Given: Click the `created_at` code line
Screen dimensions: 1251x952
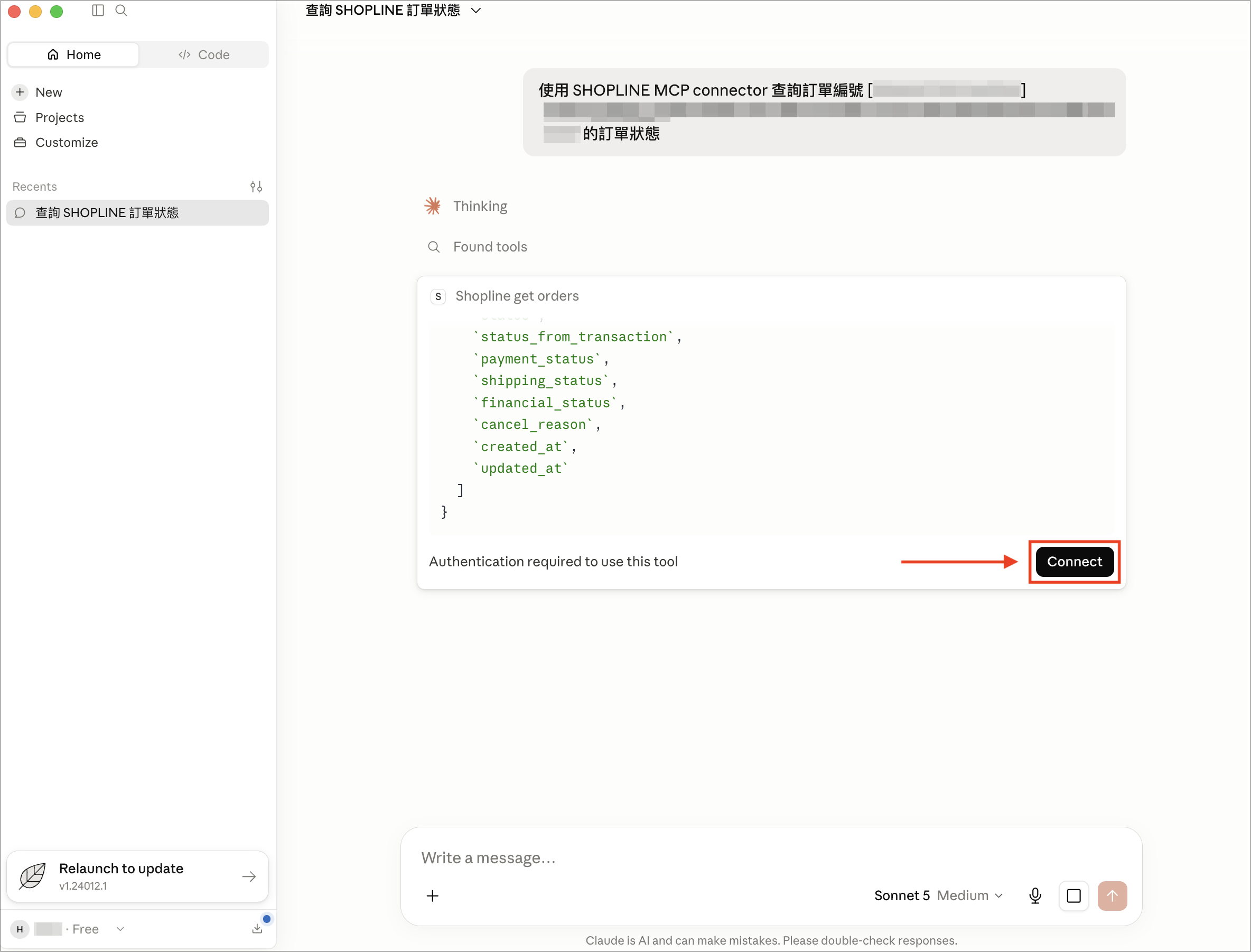Looking at the screenshot, I should tap(525, 446).
